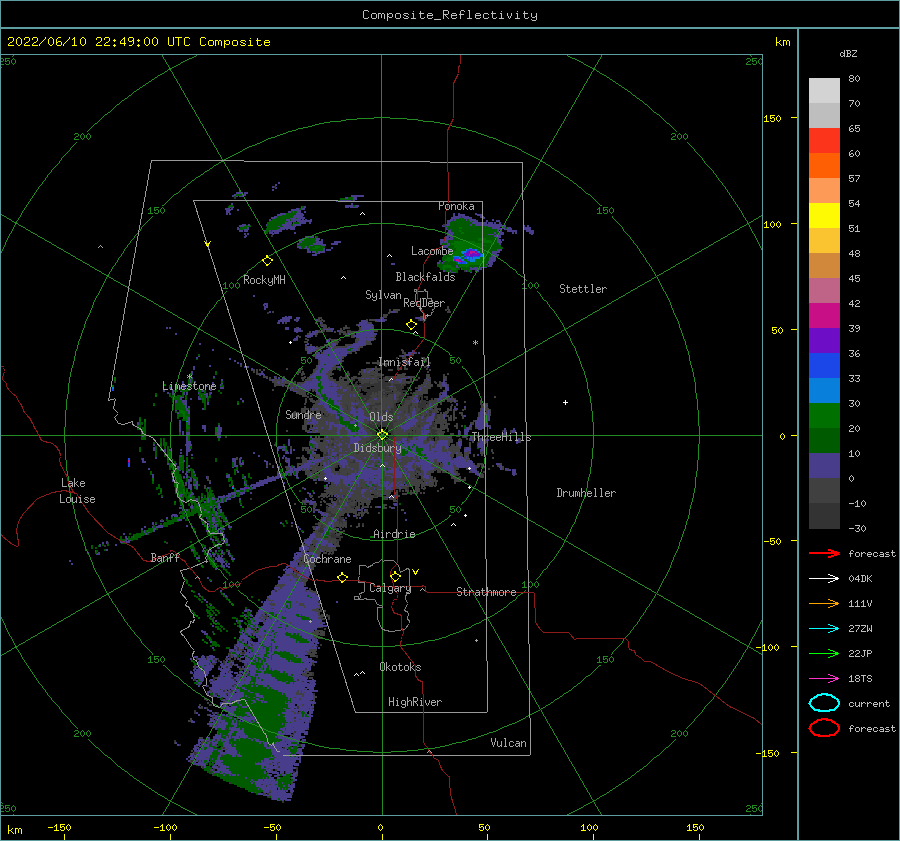Click the yellow diamond marker below Cochrane

(x=342, y=577)
